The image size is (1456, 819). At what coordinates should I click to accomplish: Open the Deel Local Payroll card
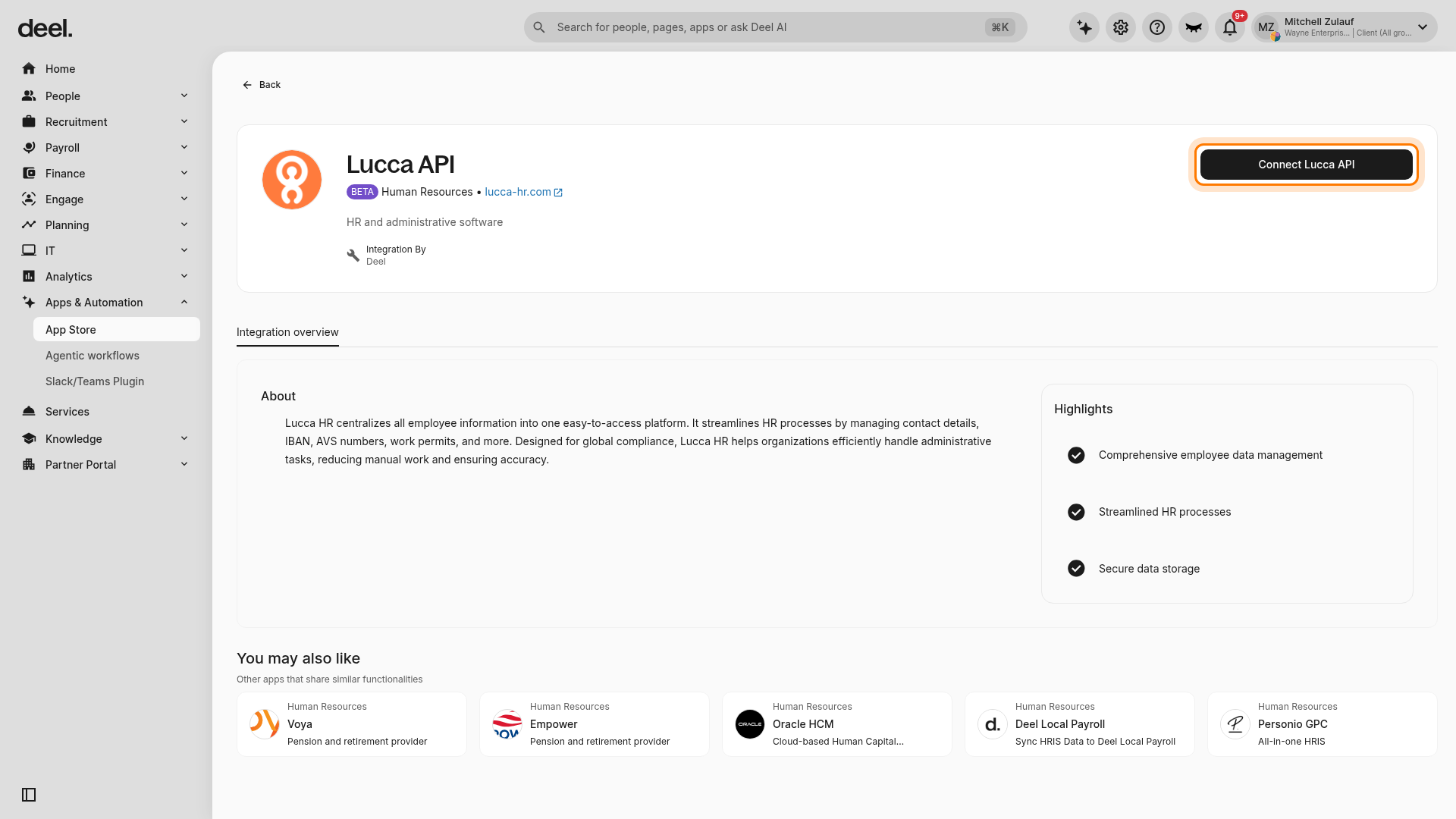point(1080,724)
